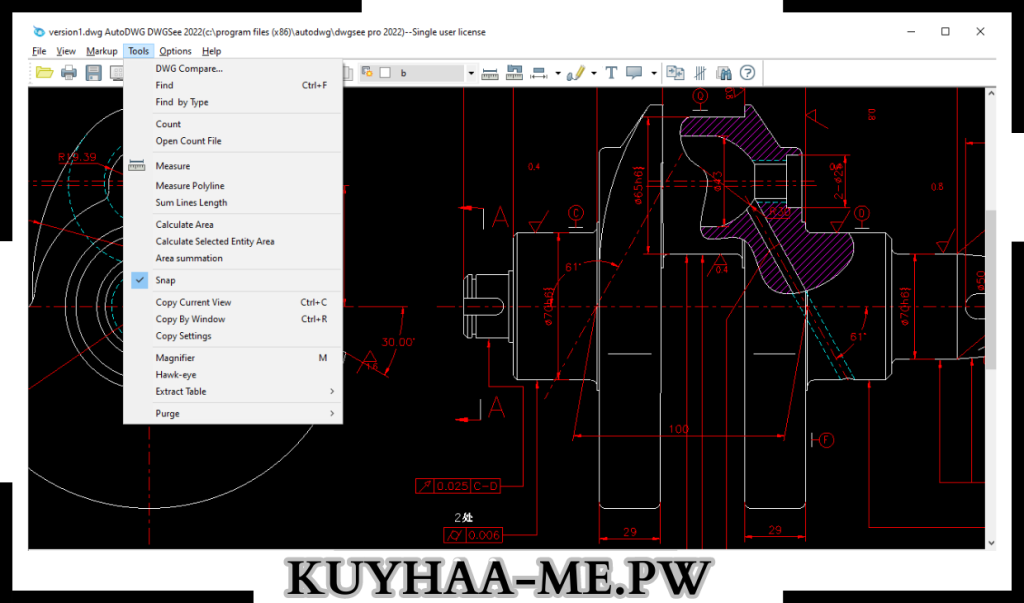This screenshot has height=603, width=1024.
Task: Select the Text markup tool
Action: [x=611, y=73]
